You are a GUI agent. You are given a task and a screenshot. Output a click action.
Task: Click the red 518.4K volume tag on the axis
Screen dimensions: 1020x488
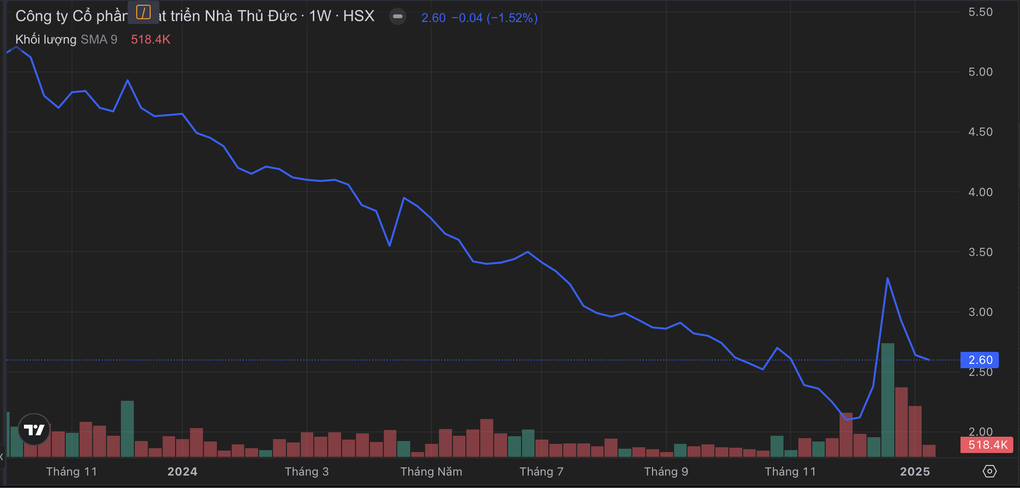click(x=985, y=445)
